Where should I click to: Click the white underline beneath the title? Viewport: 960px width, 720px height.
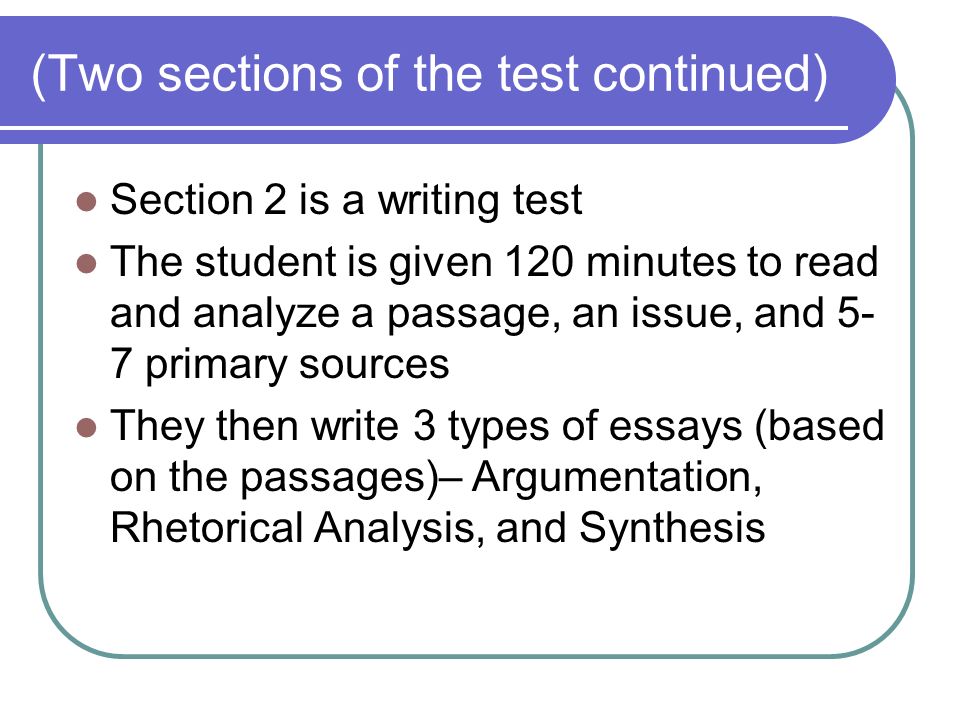point(424,128)
